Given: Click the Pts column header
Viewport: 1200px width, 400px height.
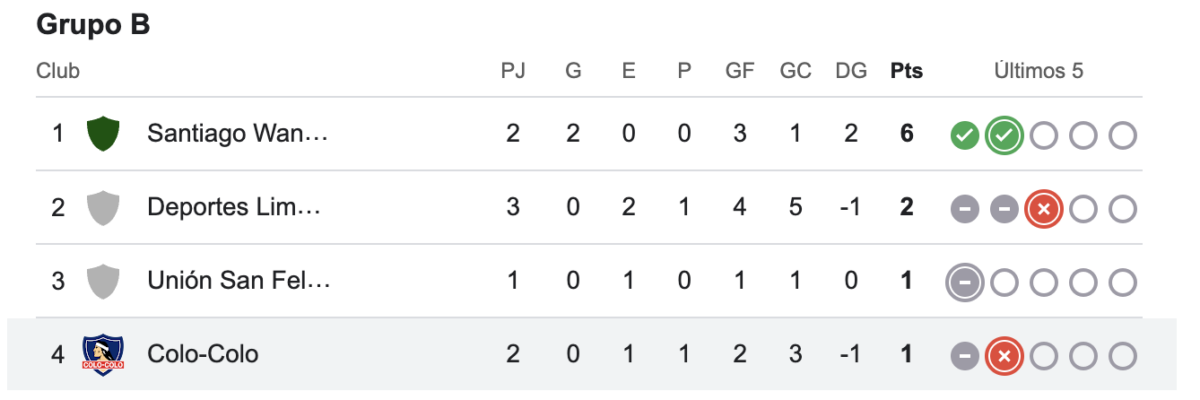Looking at the screenshot, I should click(x=906, y=71).
